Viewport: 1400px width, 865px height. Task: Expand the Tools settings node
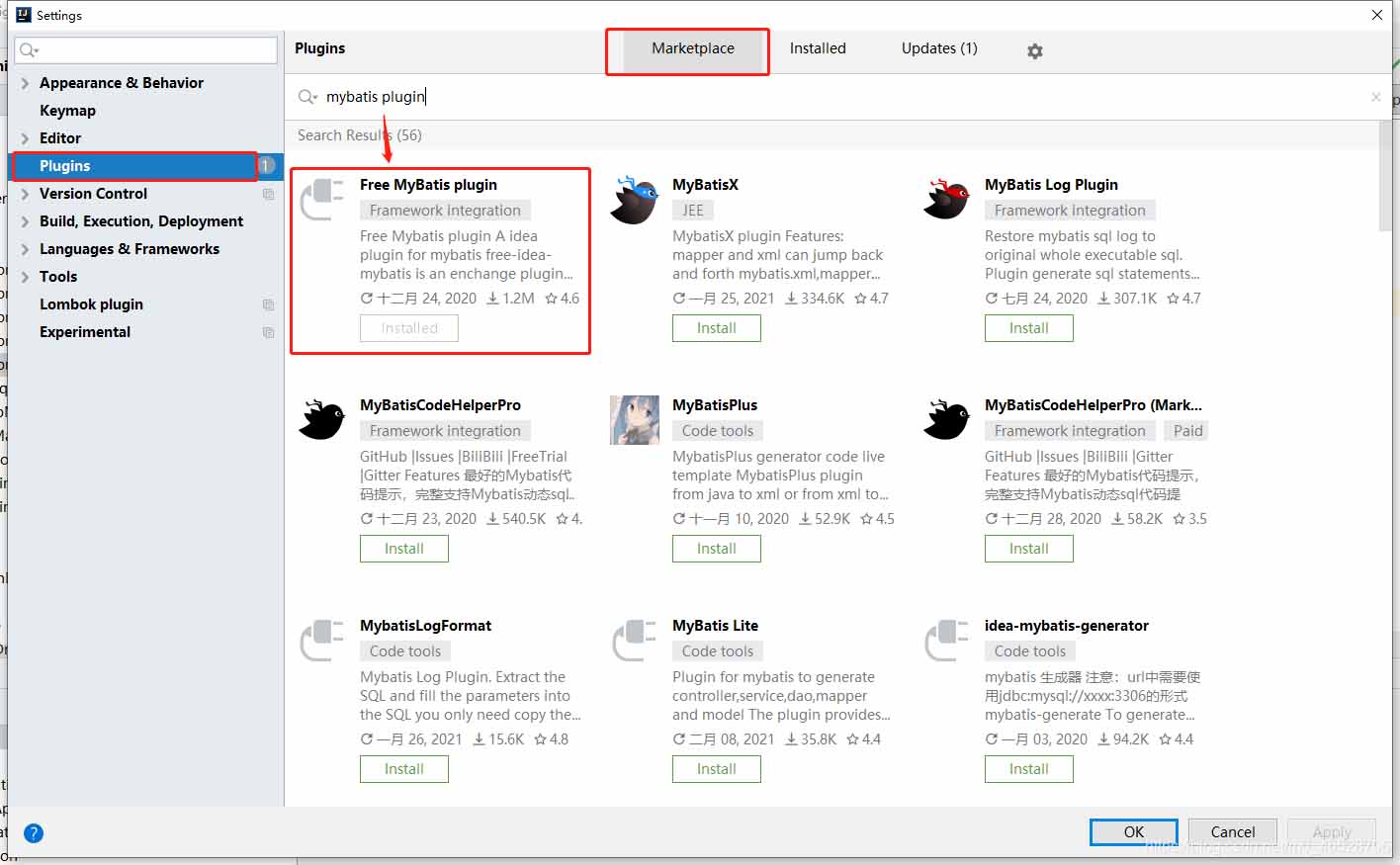[x=25, y=277]
